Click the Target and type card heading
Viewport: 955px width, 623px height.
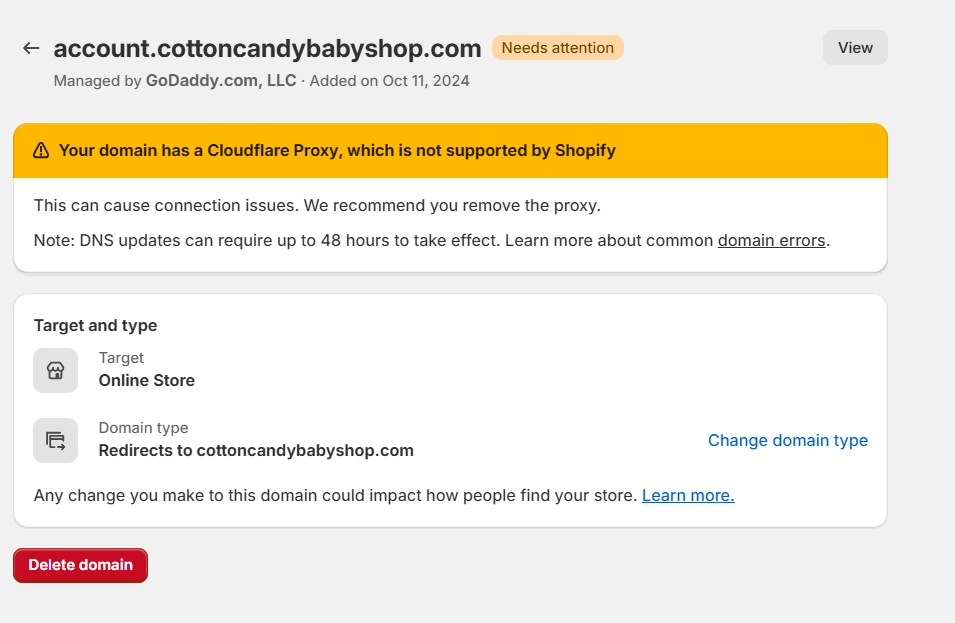pos(95,325)
